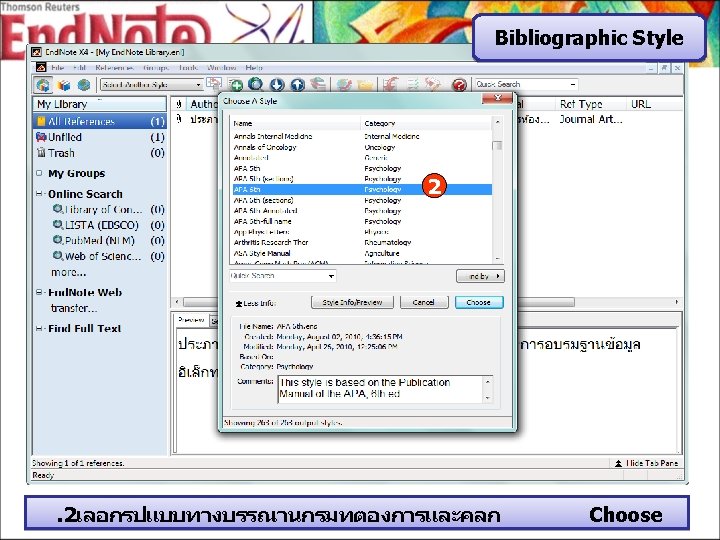
Task: Select the Preview tab in tab pane
Action: (x=191, y=320)
